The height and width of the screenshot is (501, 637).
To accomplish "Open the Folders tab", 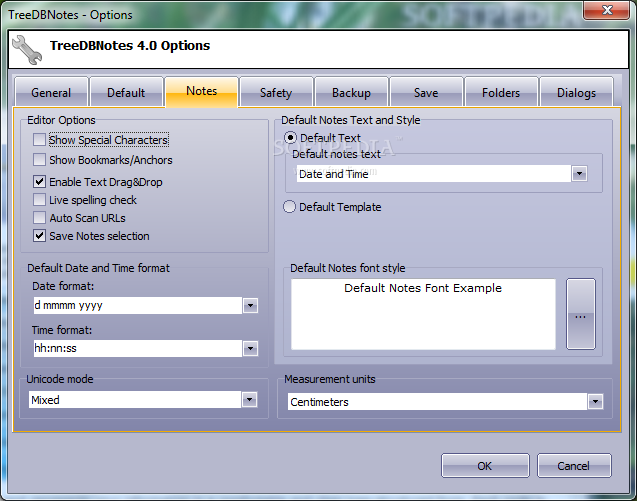I will (501, 92).
